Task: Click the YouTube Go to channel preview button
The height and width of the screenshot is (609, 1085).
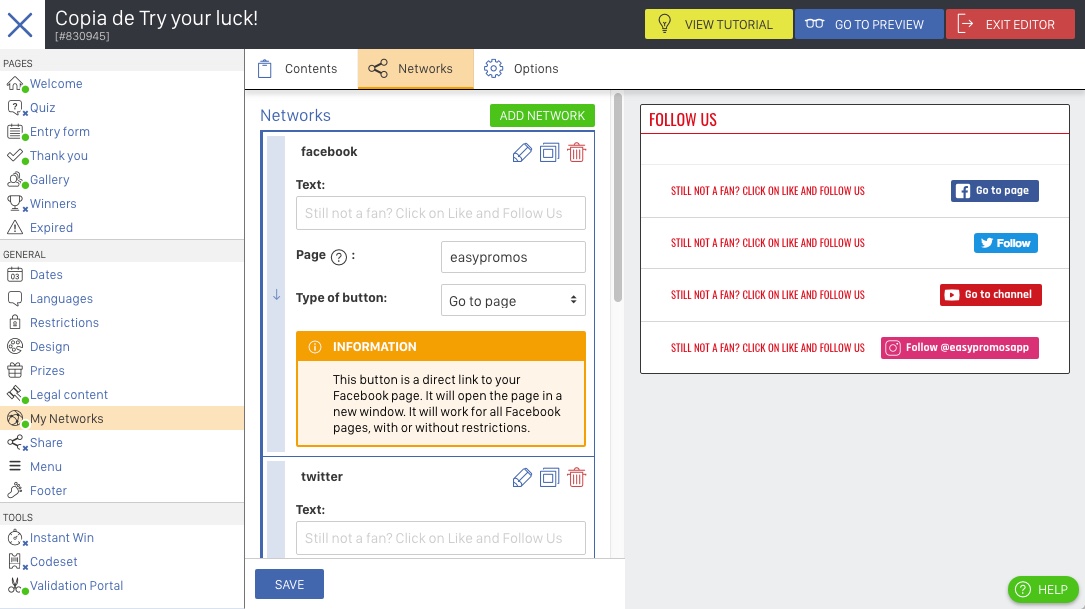Action: tap(990, 295)
